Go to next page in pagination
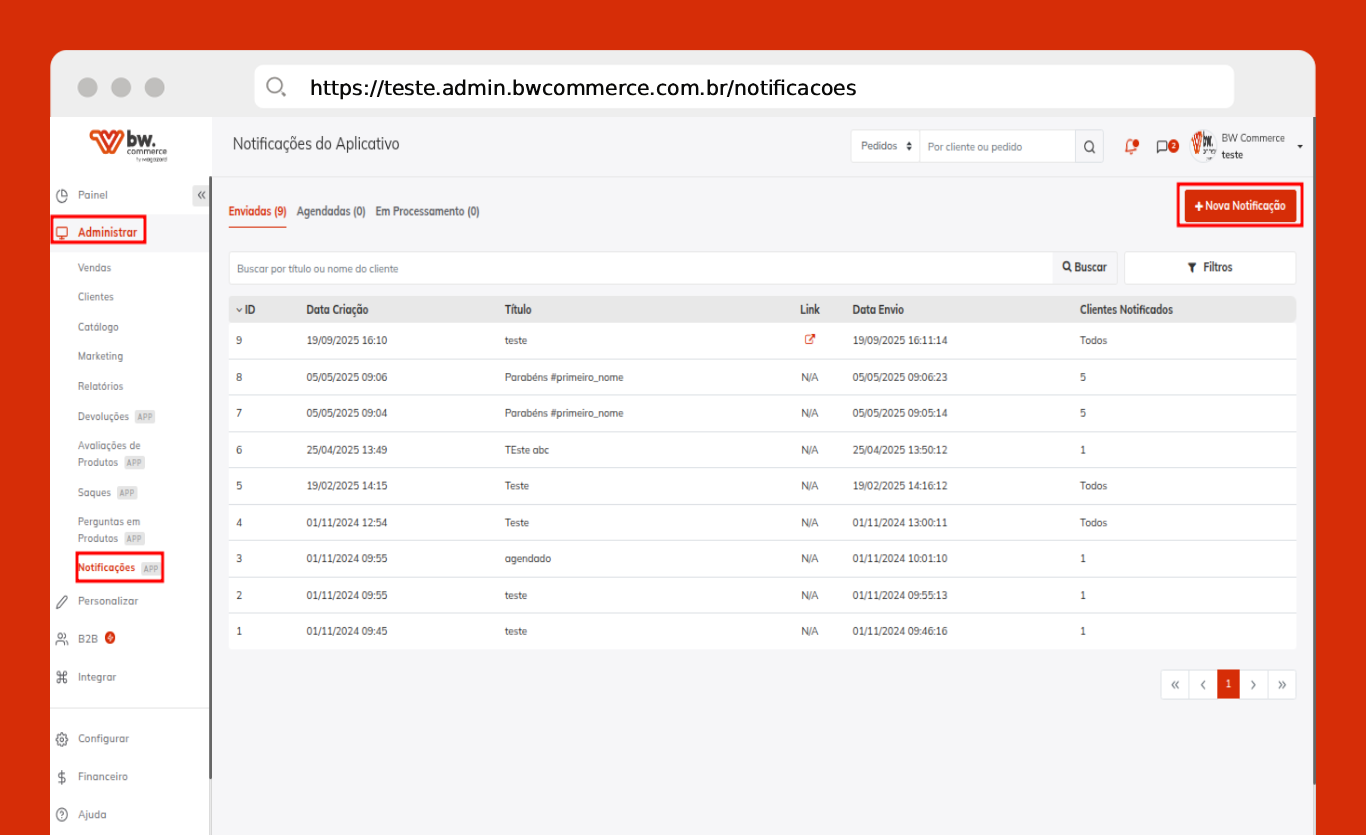Image resolution: width=1366 pixels, height=835 pixels. [x=1254, y=685]
